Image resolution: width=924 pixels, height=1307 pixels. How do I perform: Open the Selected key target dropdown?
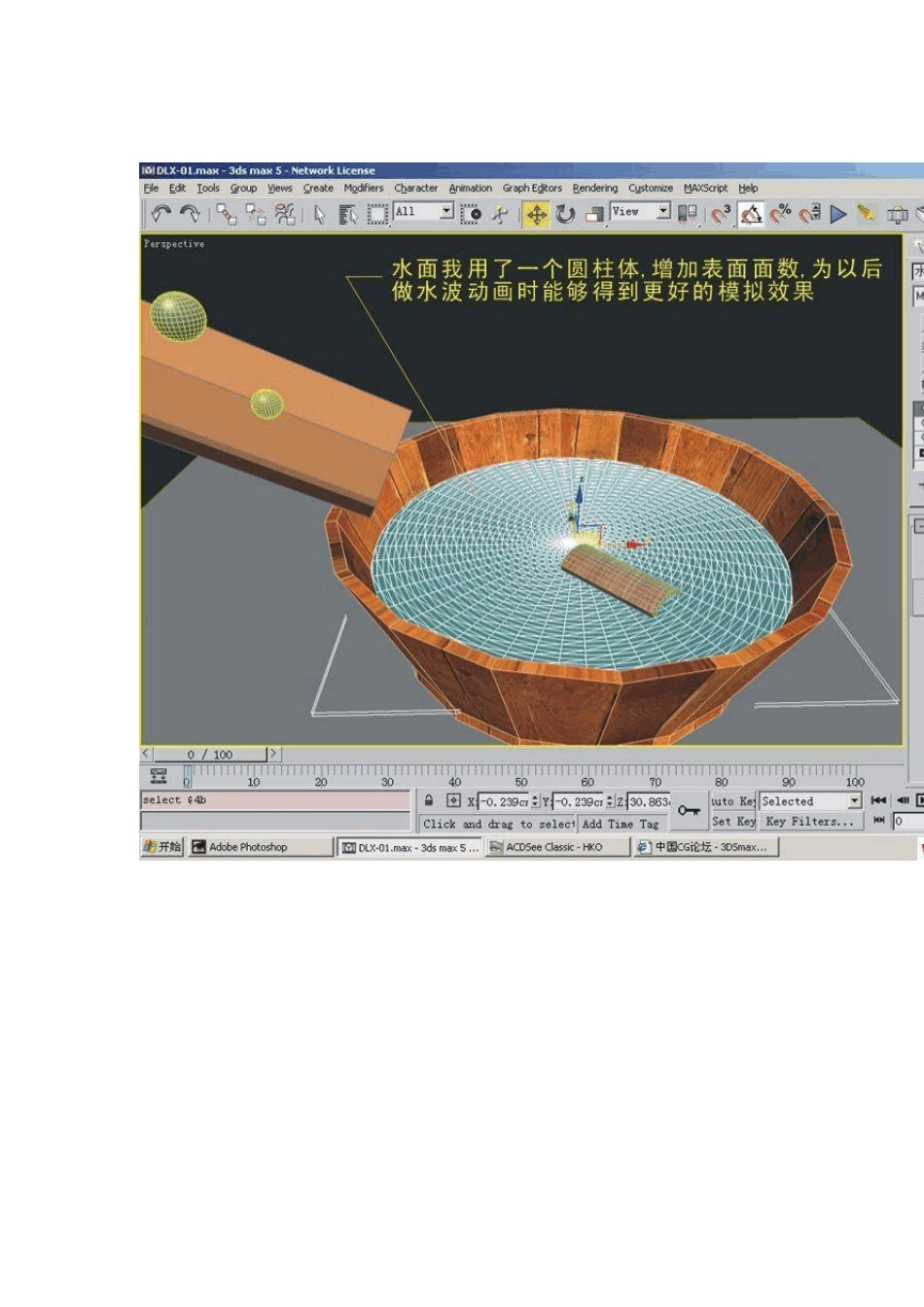click(811, 801)
